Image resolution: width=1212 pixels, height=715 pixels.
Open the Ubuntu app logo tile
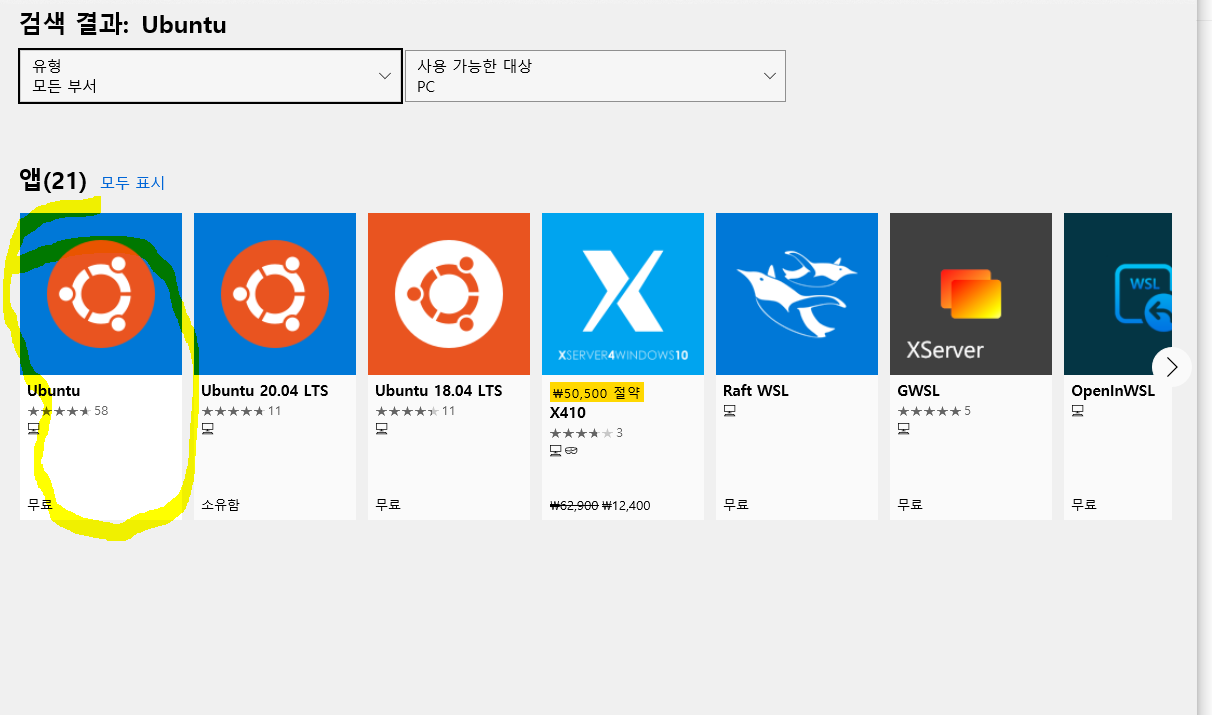pyautogui.click(x=101, y=294)
